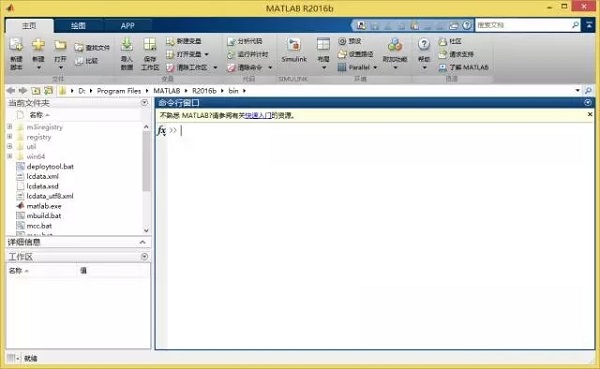Create a new script (新建脚本)

coord(16,54)
